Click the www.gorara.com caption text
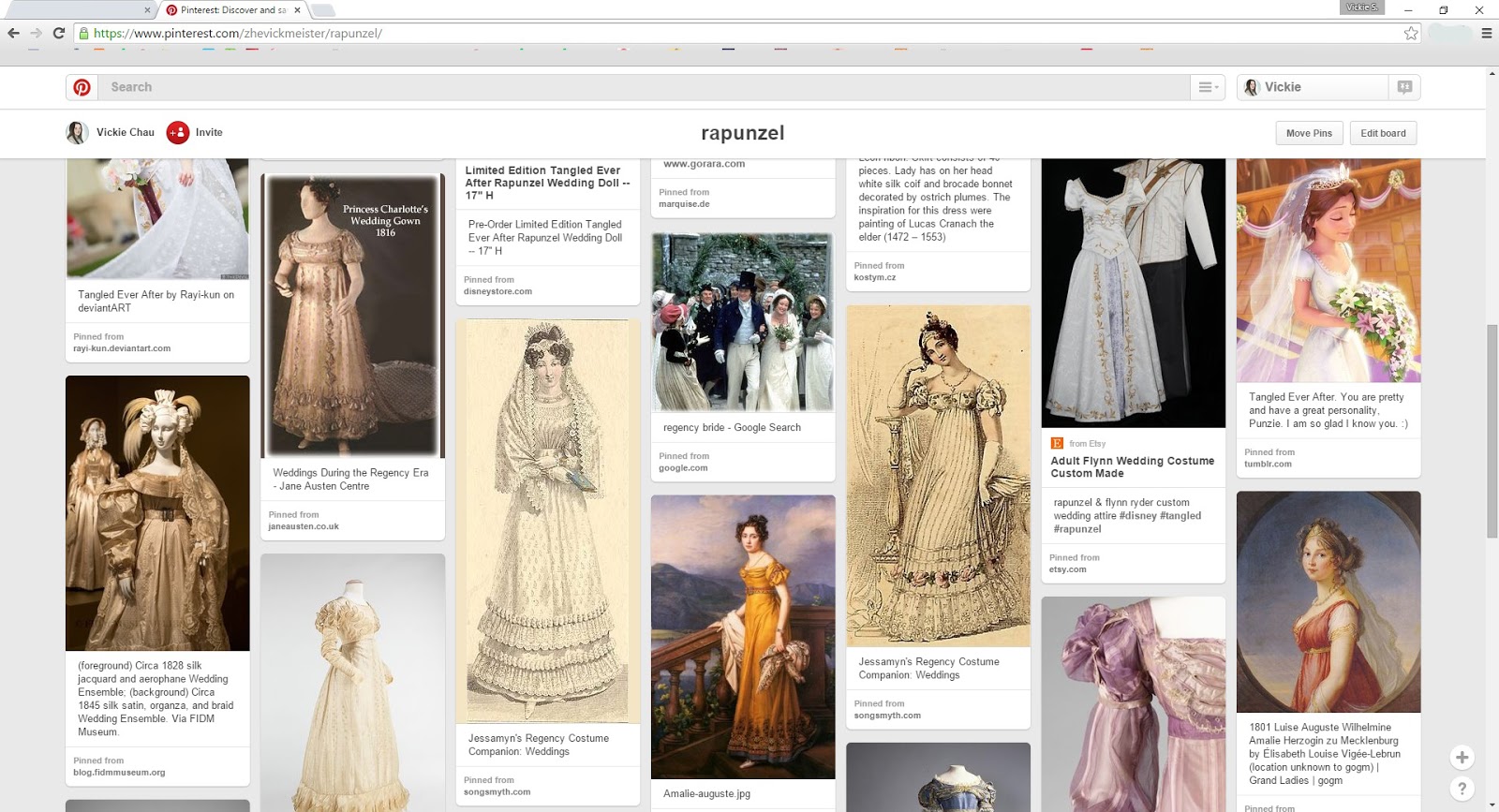 click(x=705, y=164)
